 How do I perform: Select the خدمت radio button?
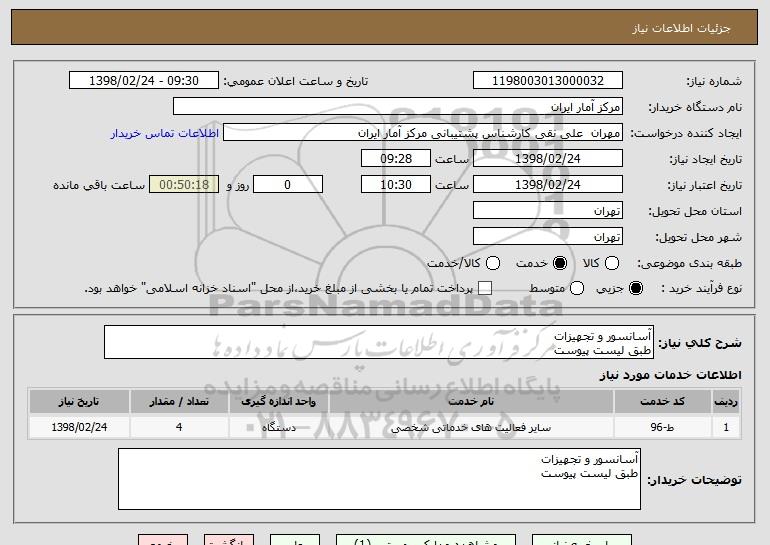[560, 264]
